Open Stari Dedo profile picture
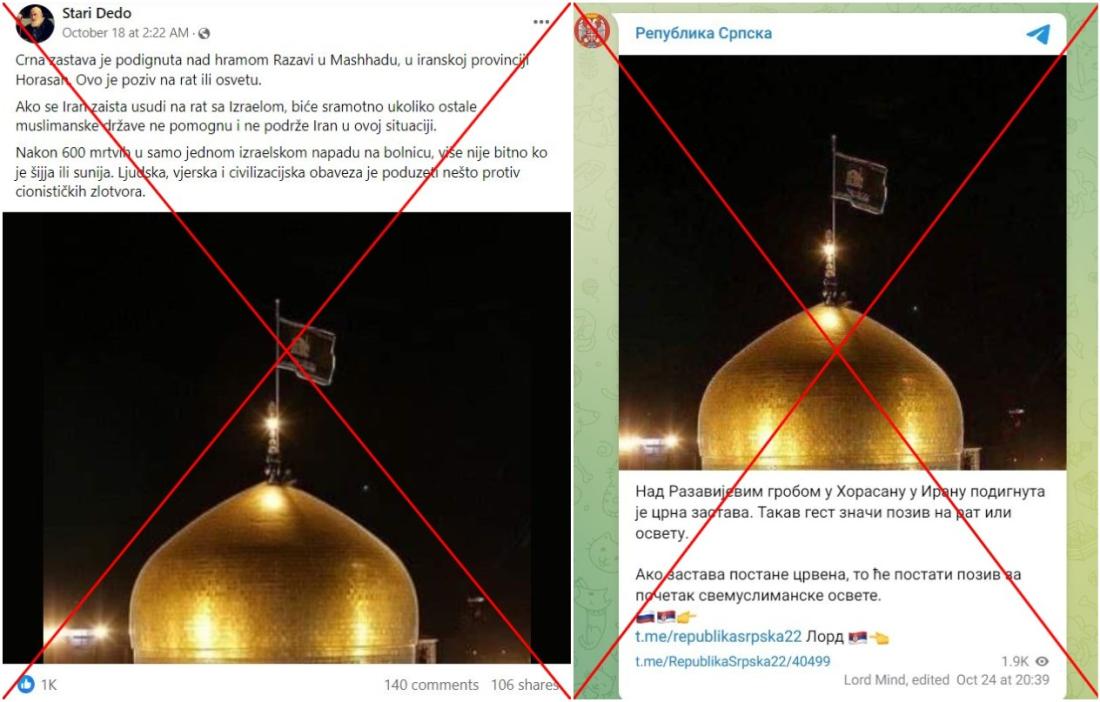 point(34,23)
